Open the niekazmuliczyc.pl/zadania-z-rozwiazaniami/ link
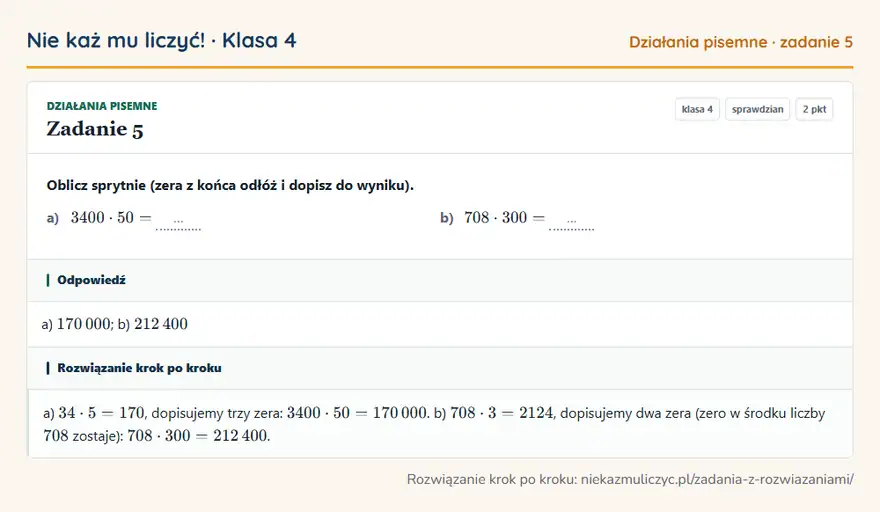Screen dimensions: 880x512 click(717, 479)
